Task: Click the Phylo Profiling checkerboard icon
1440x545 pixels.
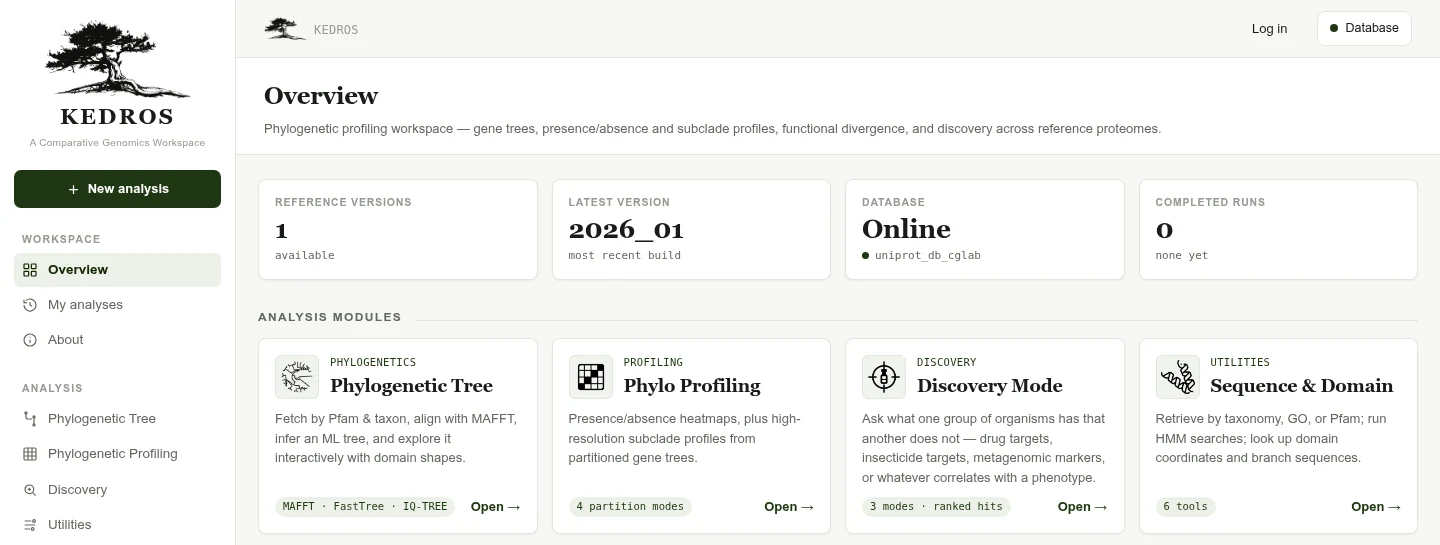Action: 591,377
